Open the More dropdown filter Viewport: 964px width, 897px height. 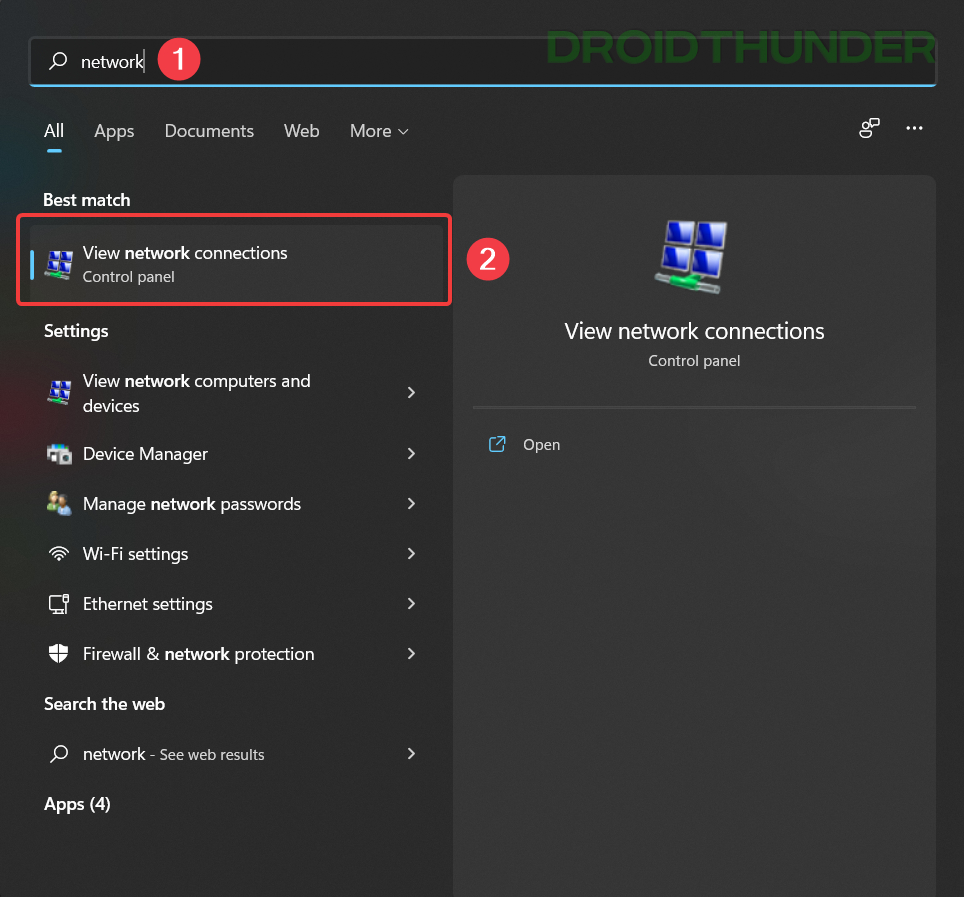379,131
